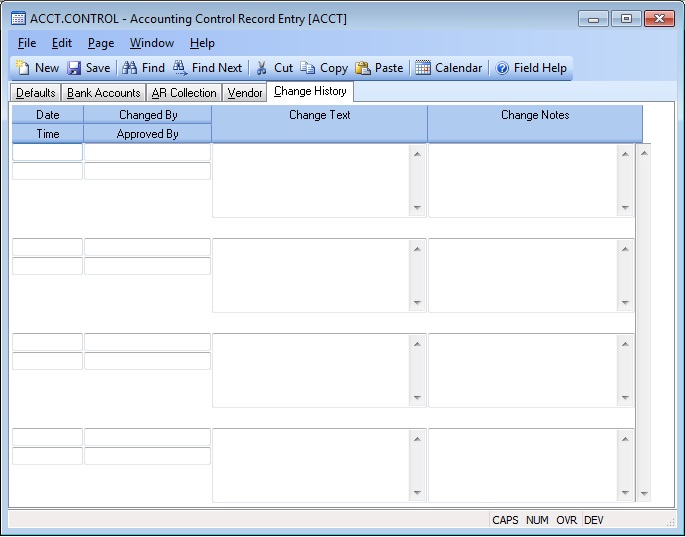Viewport: 685px width, 537px height.
Task: Switch to the Bank Accounts tab
Action: click(103, 93)
